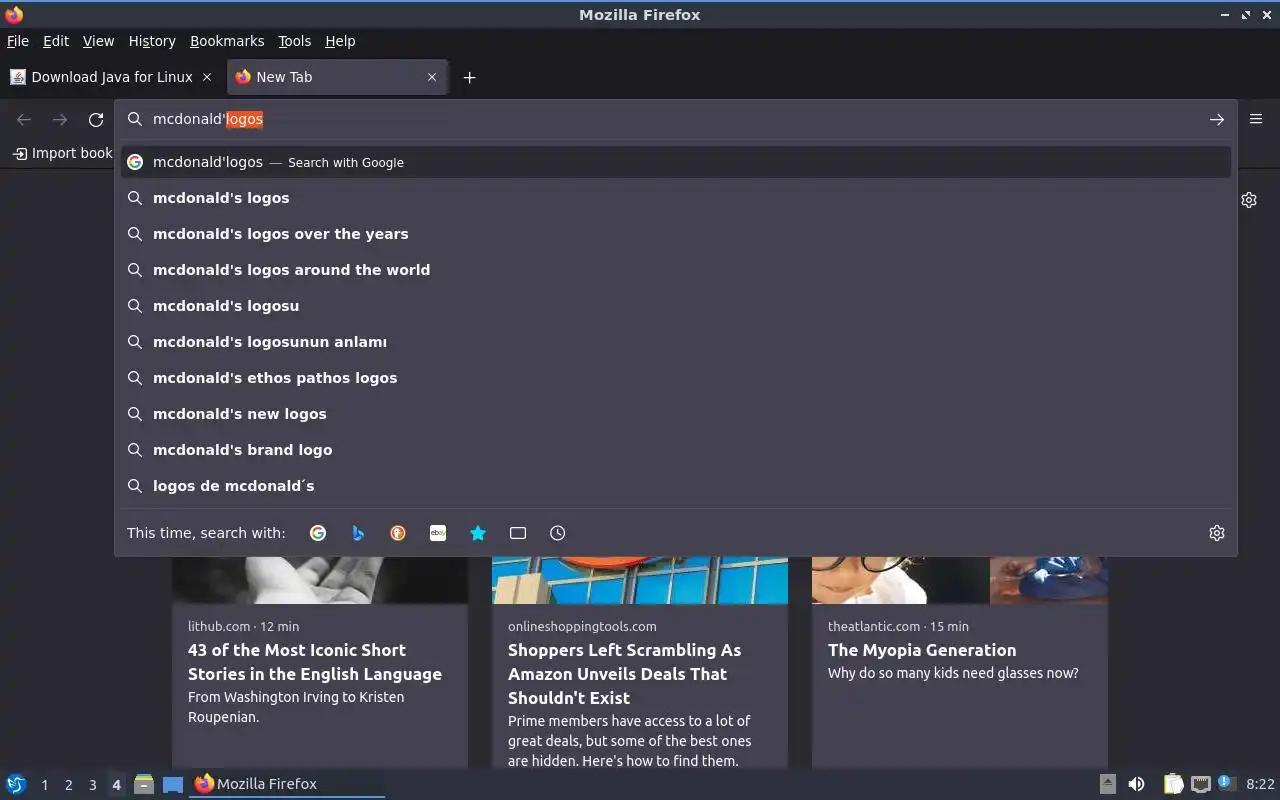Viewport: 1280px width, 800px height.
Task: Open the Firefox hamburger application menu
Action: (x=1256, y=119)
